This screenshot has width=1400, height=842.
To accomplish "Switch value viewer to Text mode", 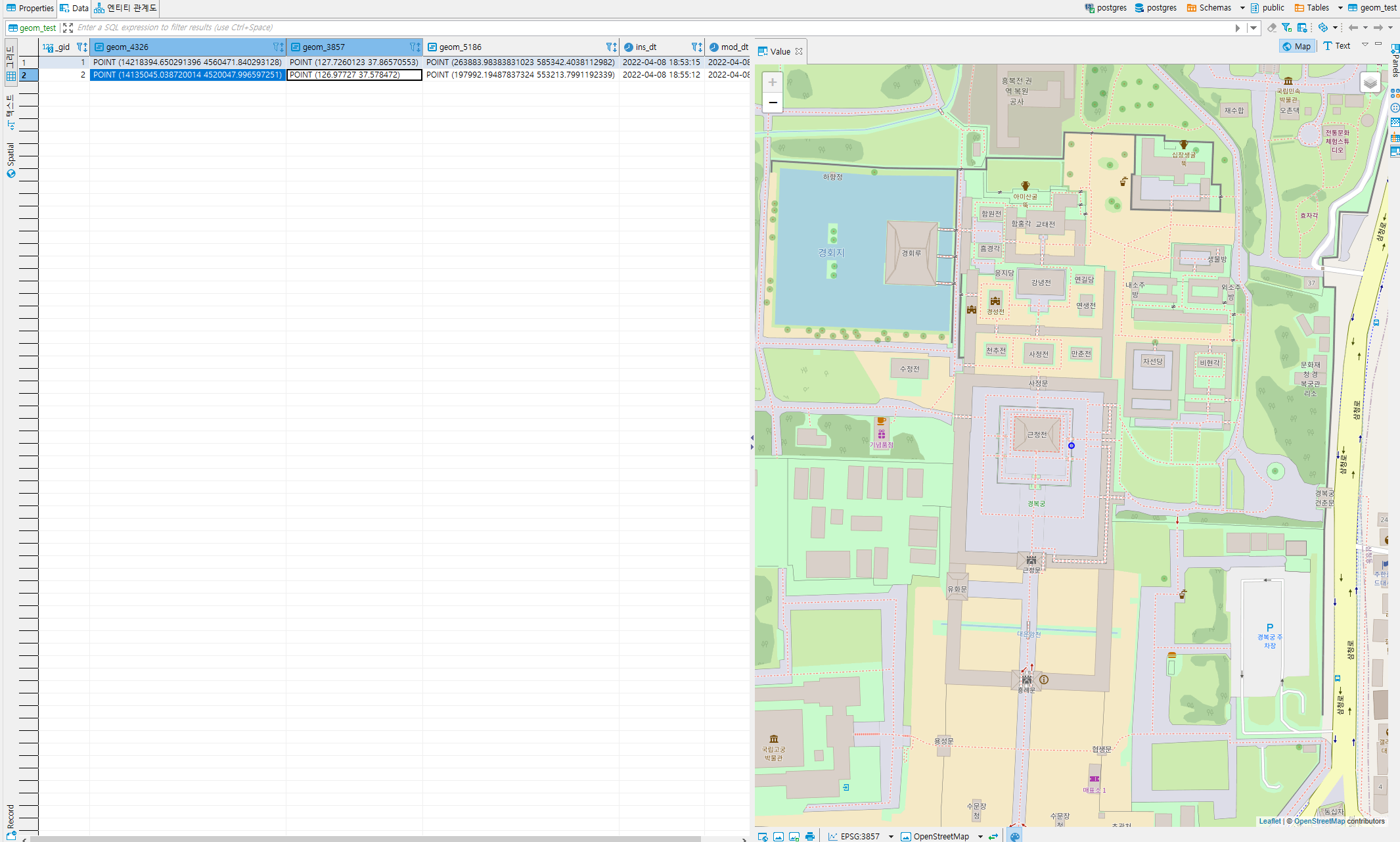I will pyautogui.click(x=1337, y=46).
